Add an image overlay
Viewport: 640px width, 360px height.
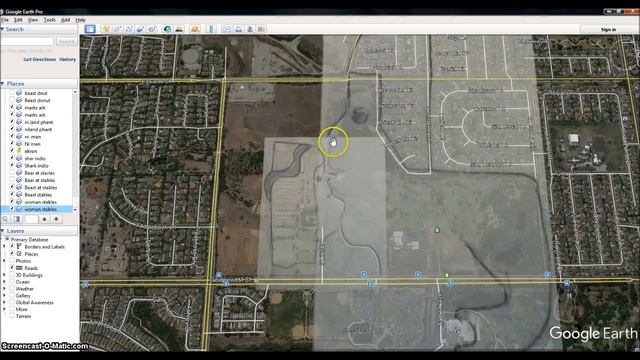[140, 29]
